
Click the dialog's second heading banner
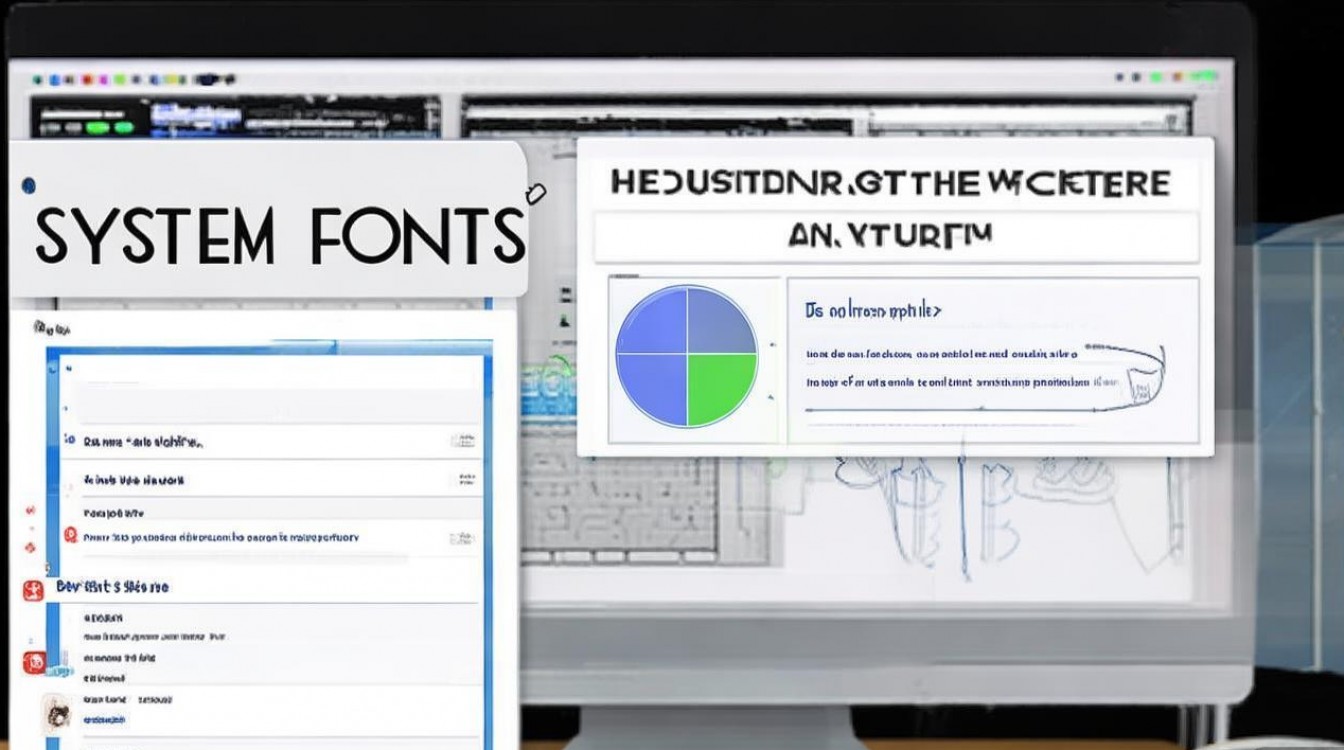click(x=896, y=238)
